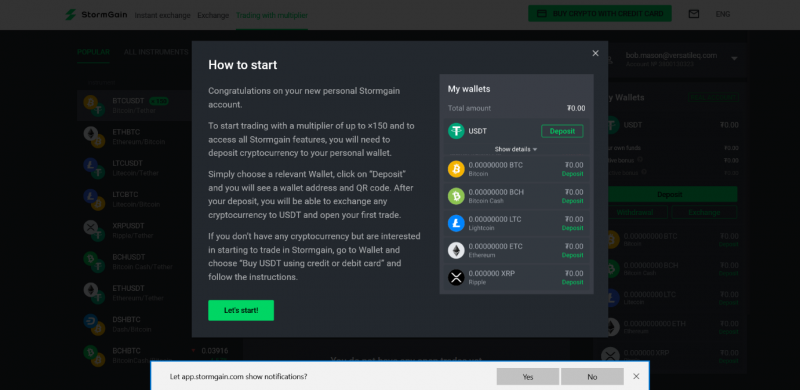Click the LTCUSDT pair icon in instrument list
Viewport: 800px width, 390px height.
click(94, 168)
